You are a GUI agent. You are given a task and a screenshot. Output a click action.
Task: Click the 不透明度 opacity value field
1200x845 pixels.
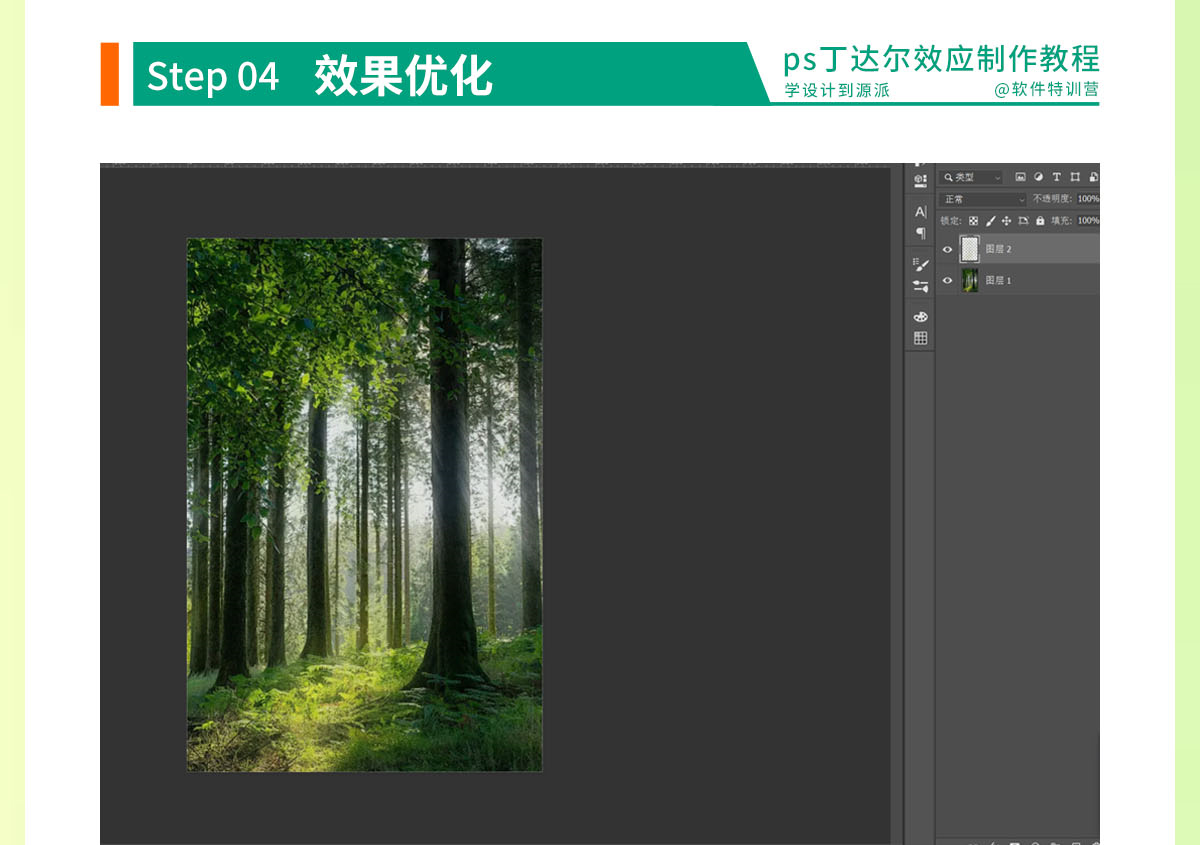point(1087,199)
